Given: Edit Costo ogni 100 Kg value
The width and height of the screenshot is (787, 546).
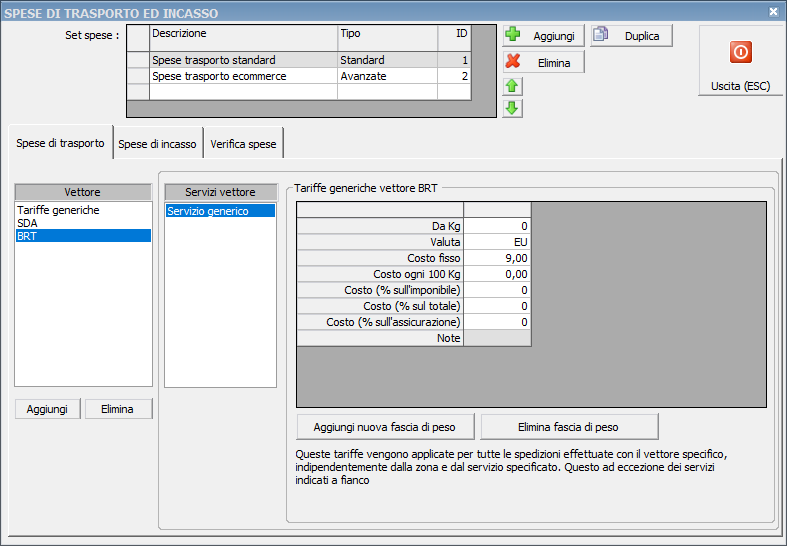Looking at the screenshot, I should click(497, 274).
